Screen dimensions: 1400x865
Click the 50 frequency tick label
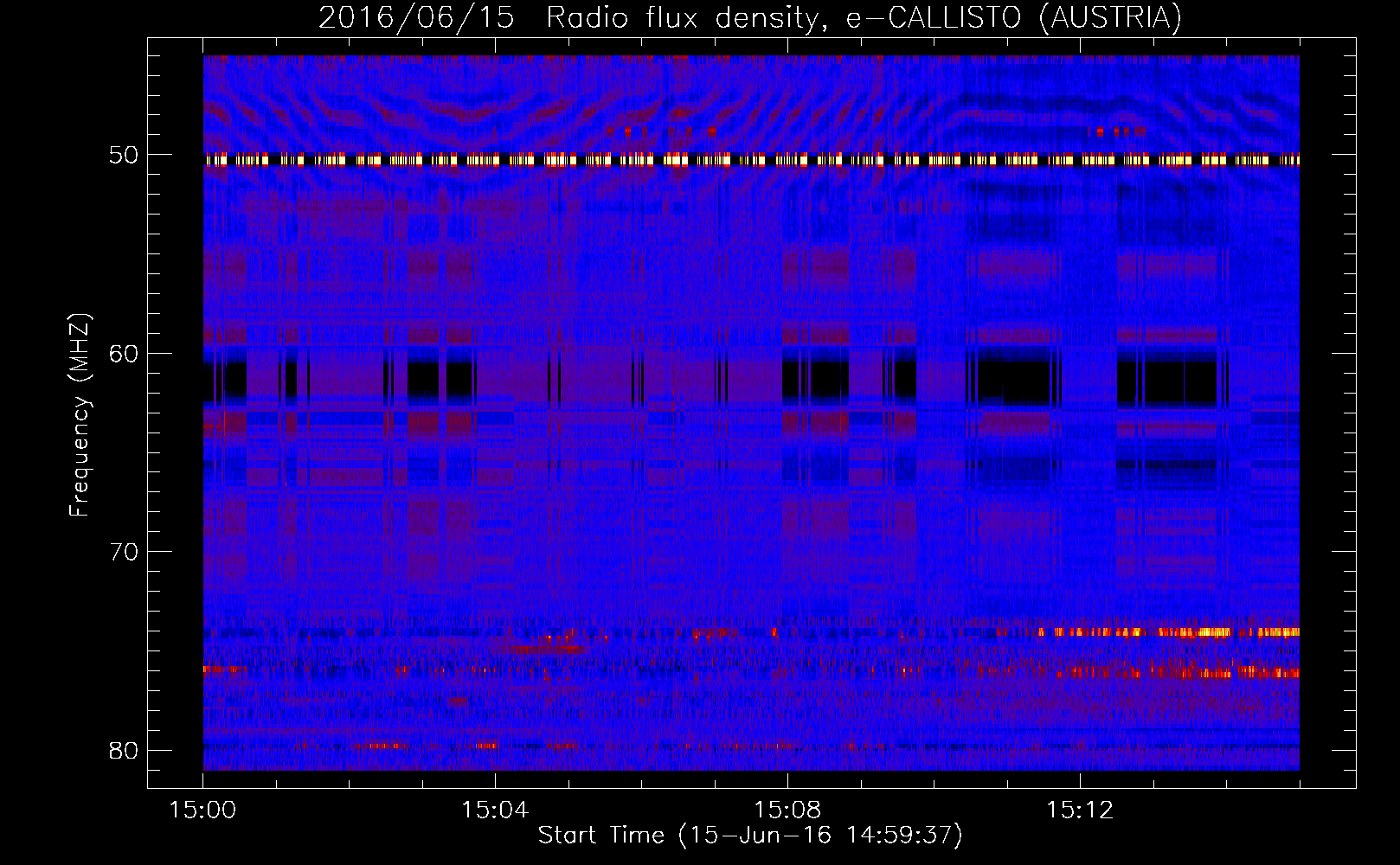point(124,156)
